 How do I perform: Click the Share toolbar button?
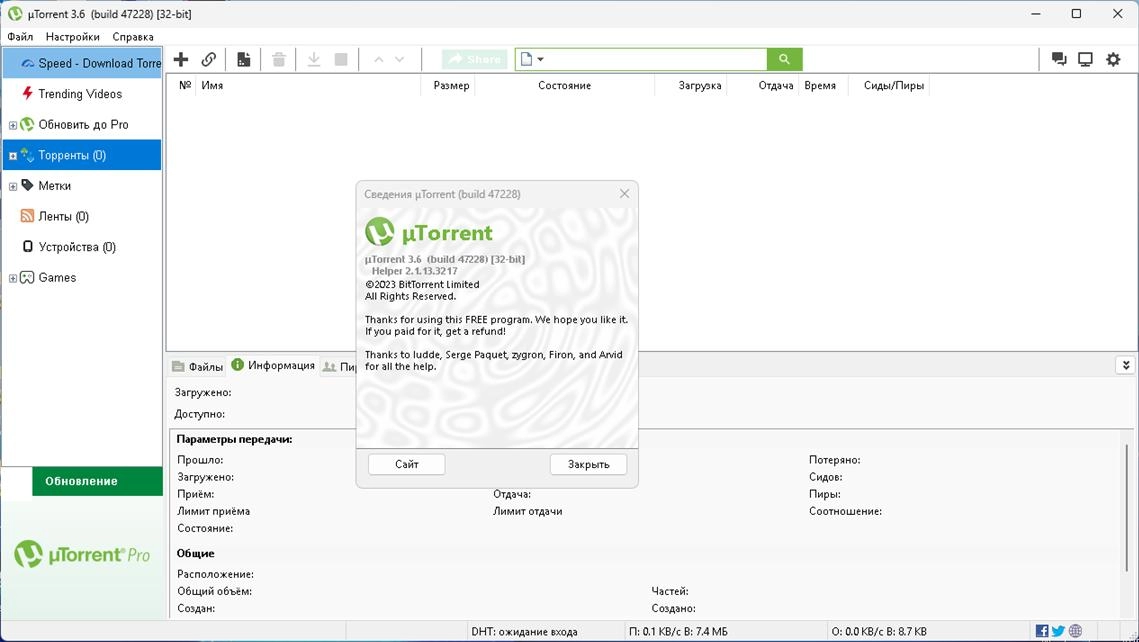click(x=475, y=60)
